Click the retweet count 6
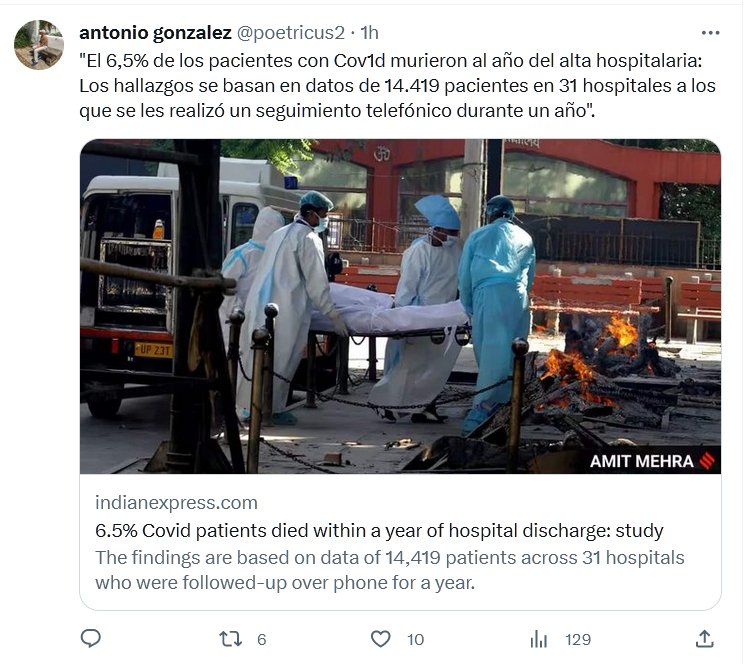Image resolution: width=746 pixels, height=664 pixels. click(261, 640)
